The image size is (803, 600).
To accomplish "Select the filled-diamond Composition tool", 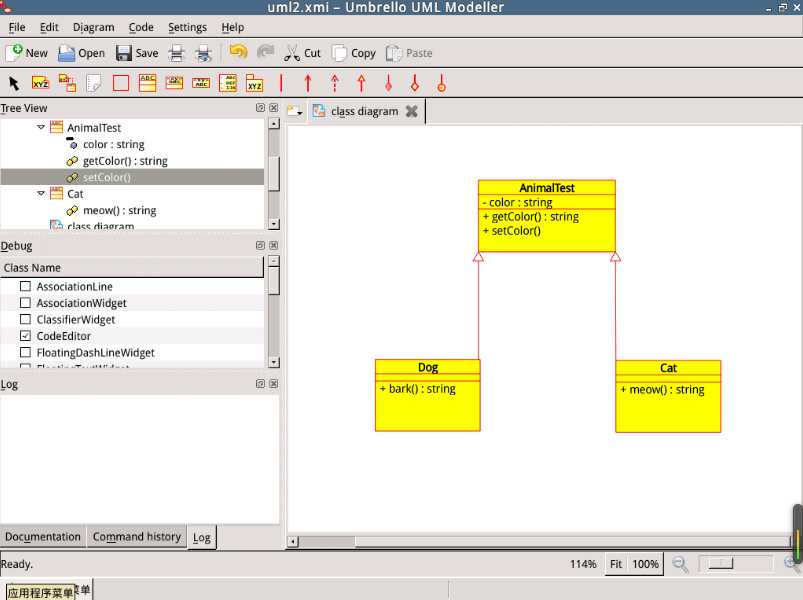I will (388, 83).
